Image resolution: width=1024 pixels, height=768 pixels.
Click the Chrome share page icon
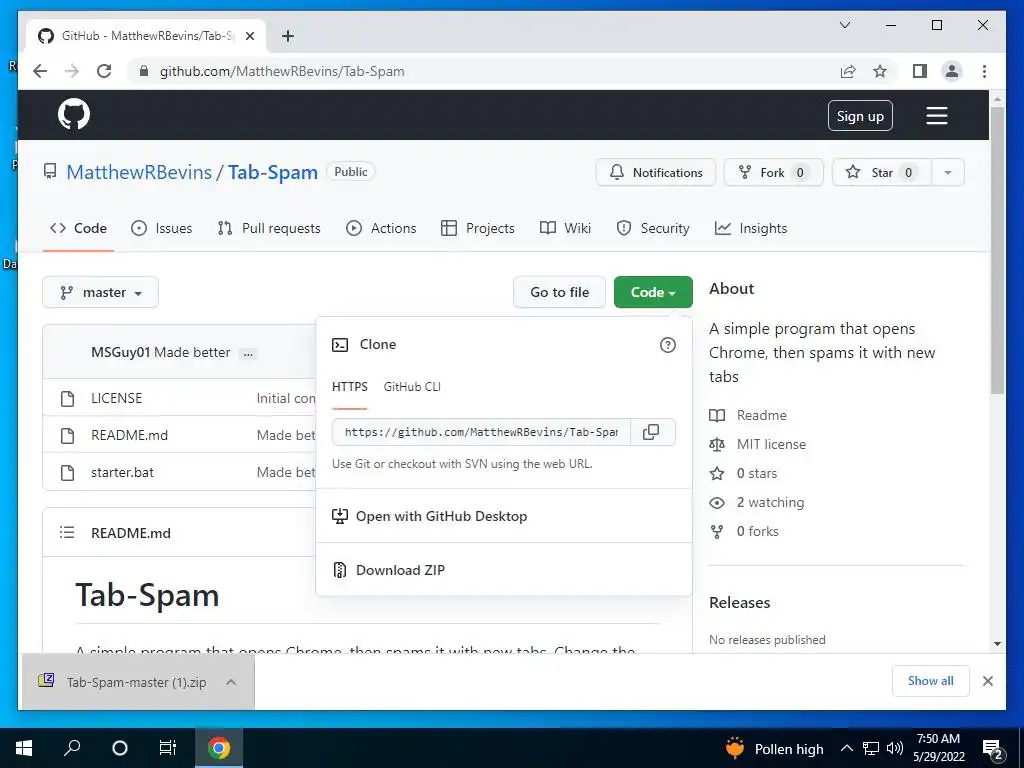point(848,71)
